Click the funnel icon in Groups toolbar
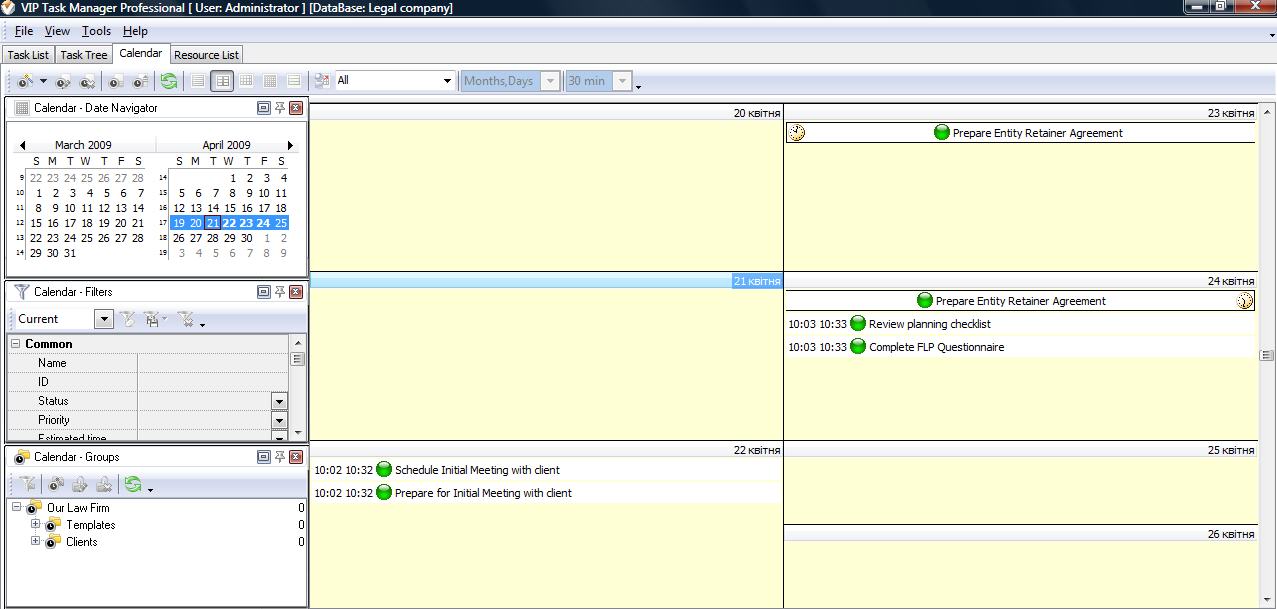 coord(27,485)
